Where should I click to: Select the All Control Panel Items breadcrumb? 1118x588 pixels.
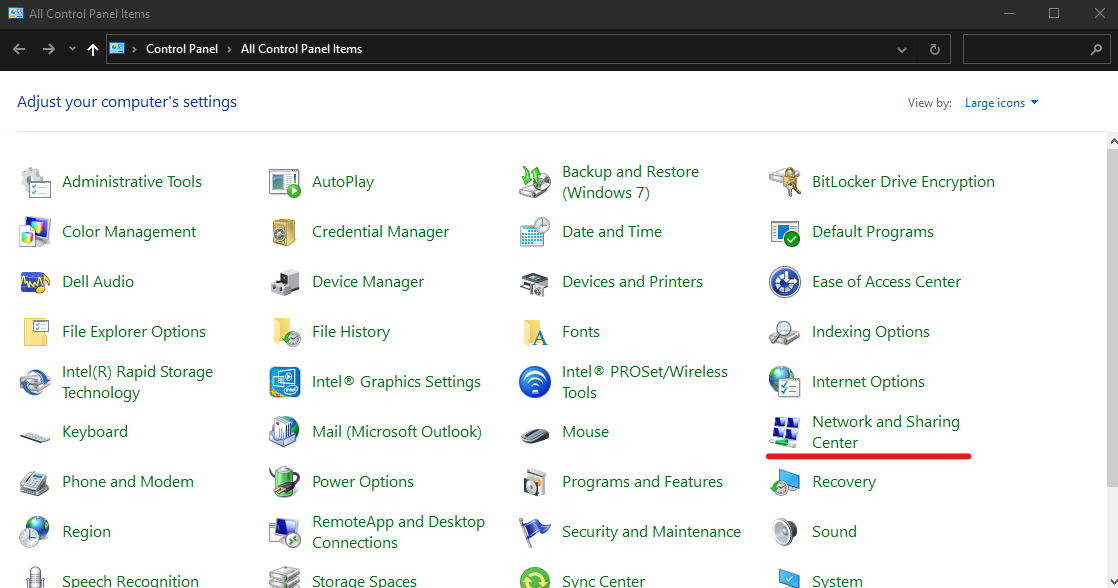[301, 49]
